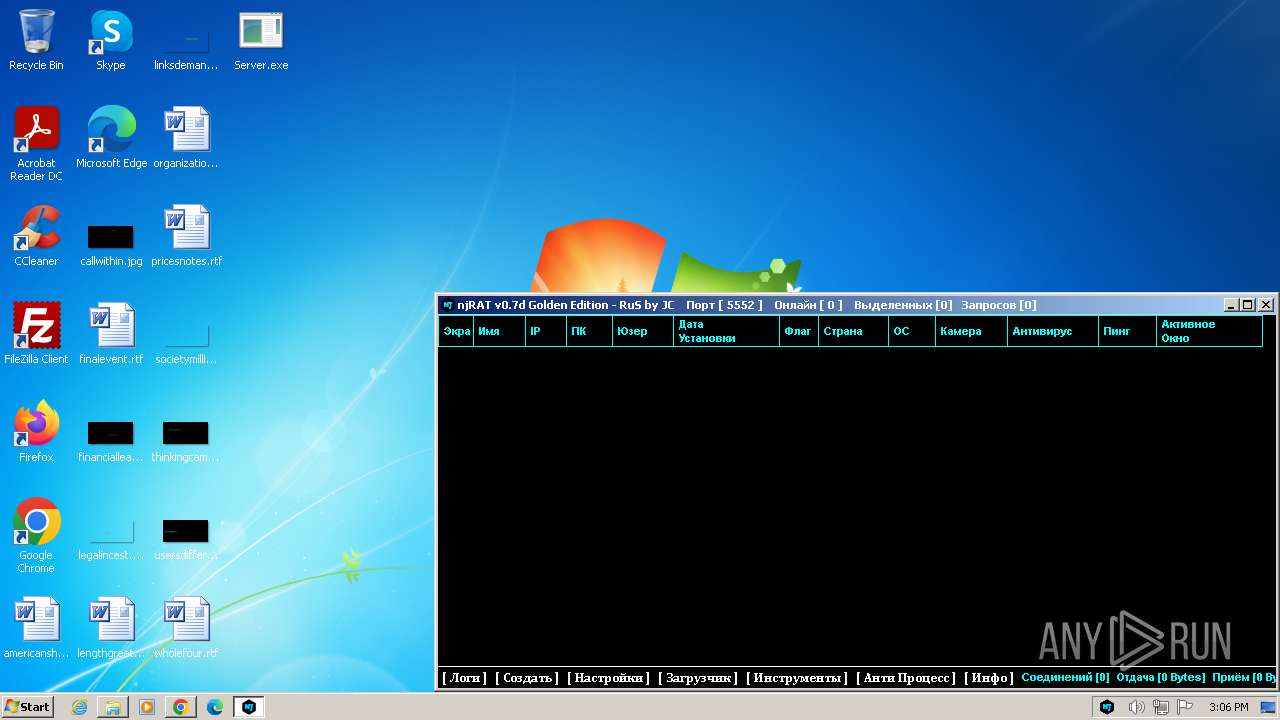Open the [ Анти Процесс ] menu
The height and width of the screenshot is (720, 1280).
[x=906, y=678]
